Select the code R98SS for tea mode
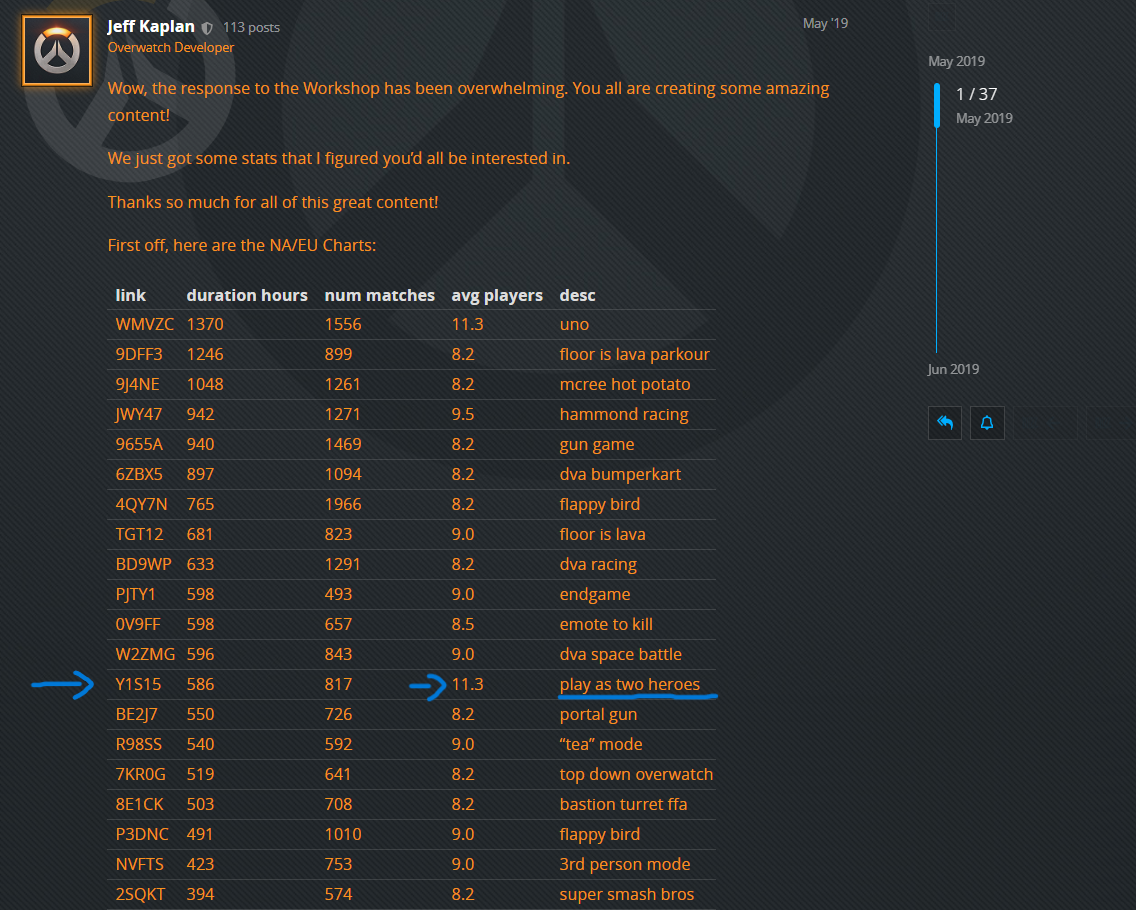This screenshot has height=910, width=1136. (139, 745)
